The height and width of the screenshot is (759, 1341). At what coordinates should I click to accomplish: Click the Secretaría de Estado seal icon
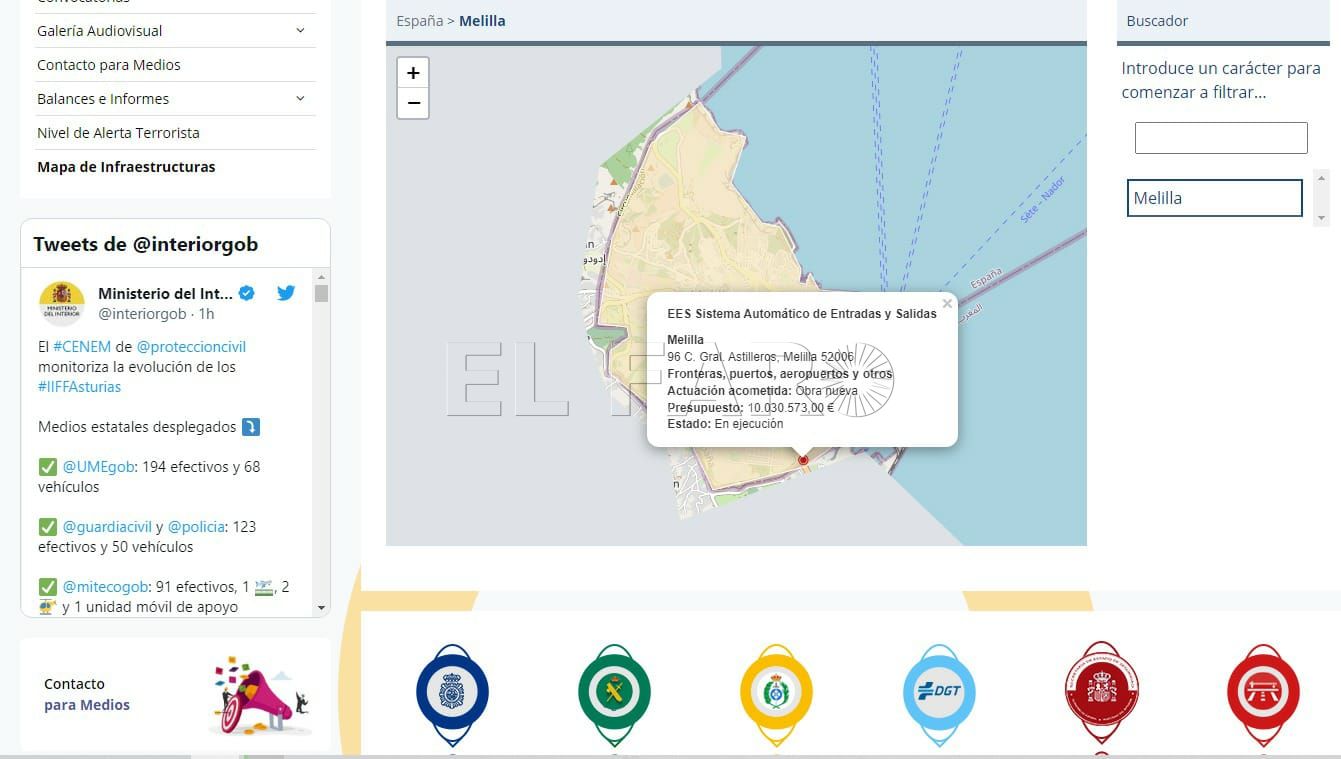(1101, 690)
